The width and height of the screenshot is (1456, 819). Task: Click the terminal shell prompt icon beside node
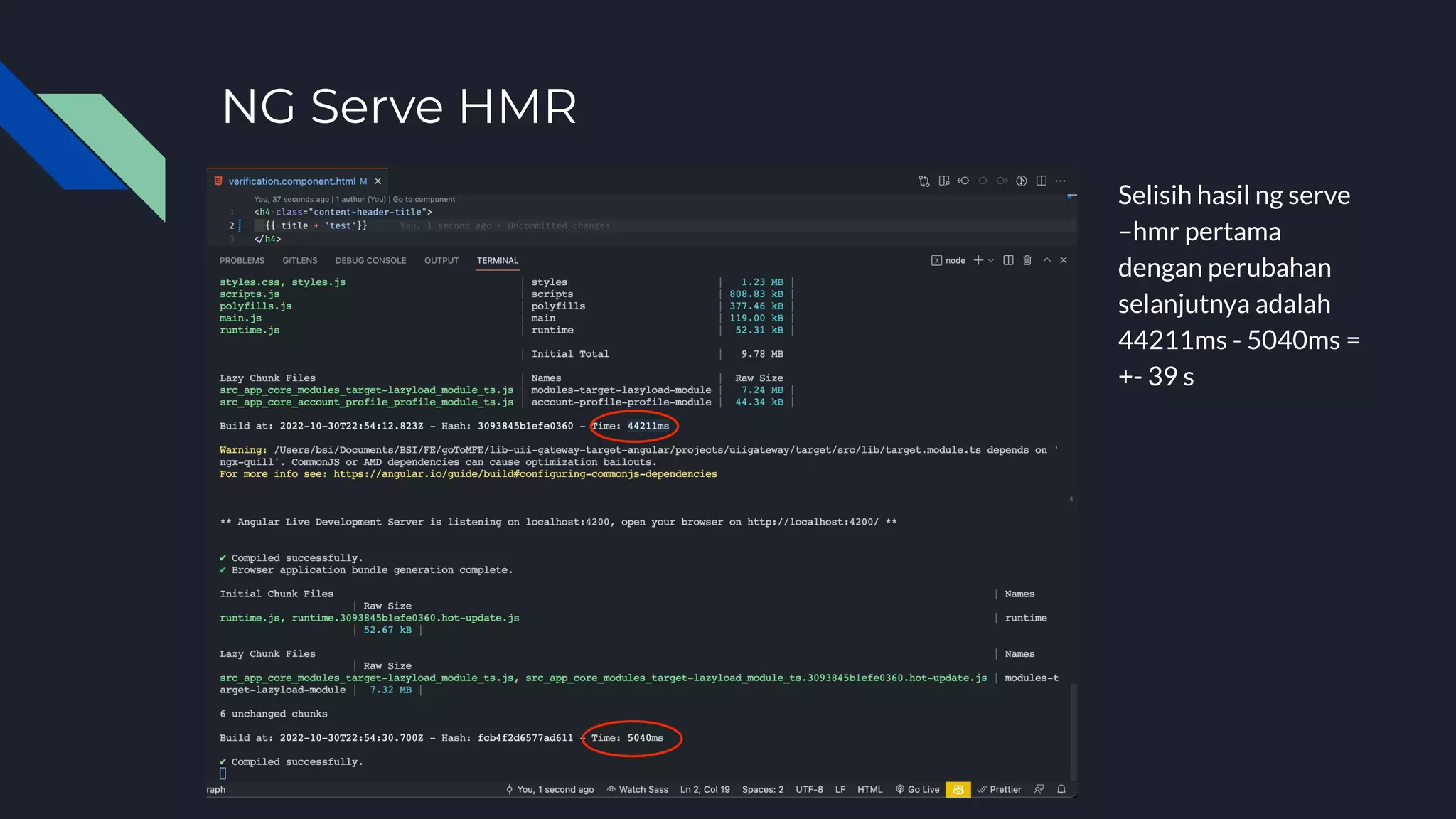tap(936, 261)
